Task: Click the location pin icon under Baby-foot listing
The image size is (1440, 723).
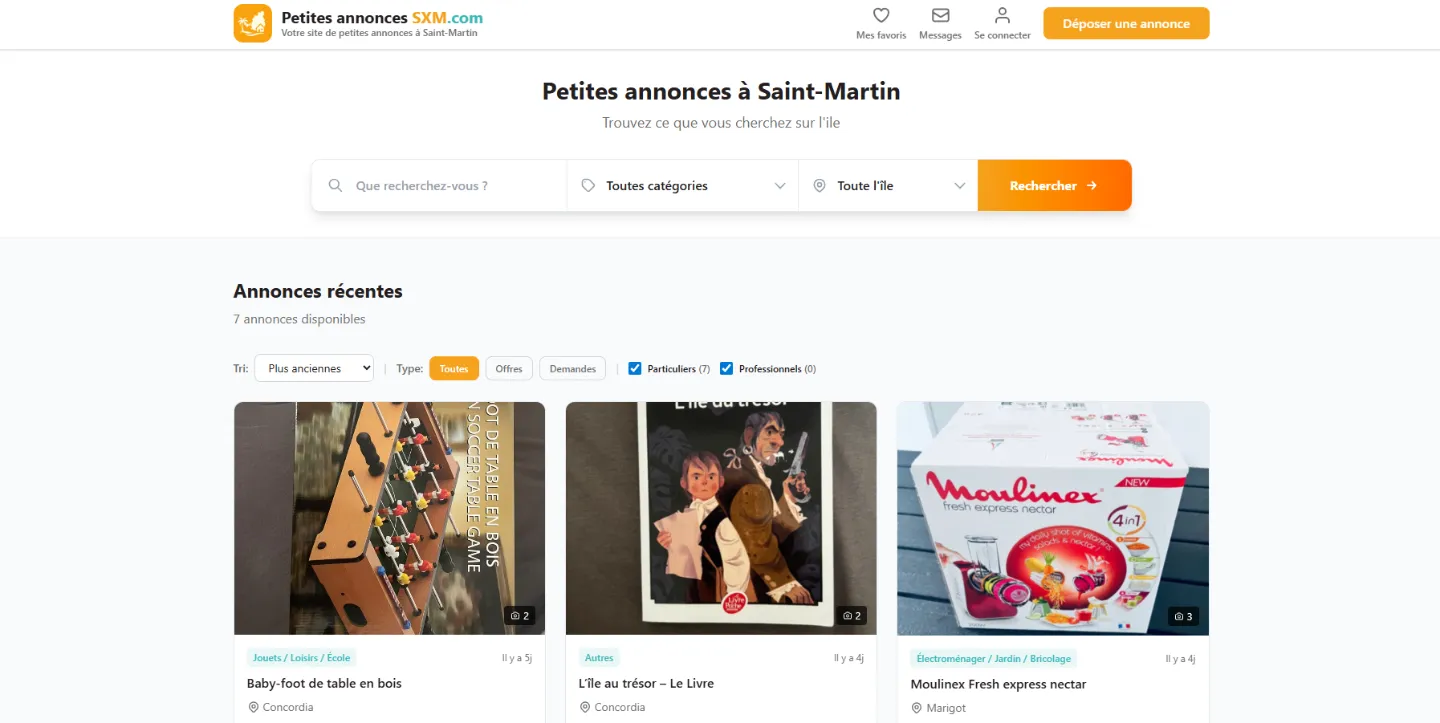Action: pos(252,707)
